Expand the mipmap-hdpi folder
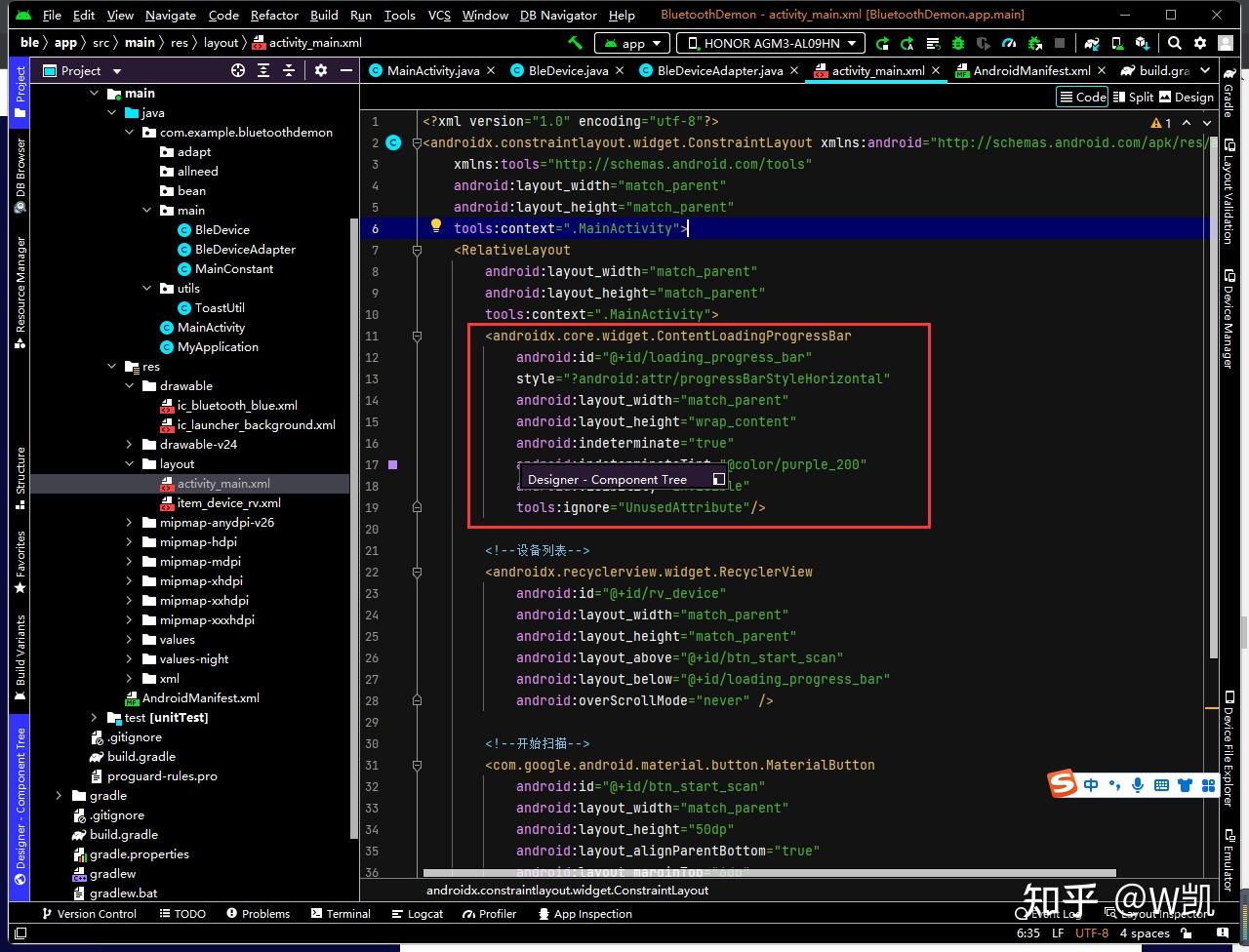Screen dimensions: 1249x952 (130, 542)
